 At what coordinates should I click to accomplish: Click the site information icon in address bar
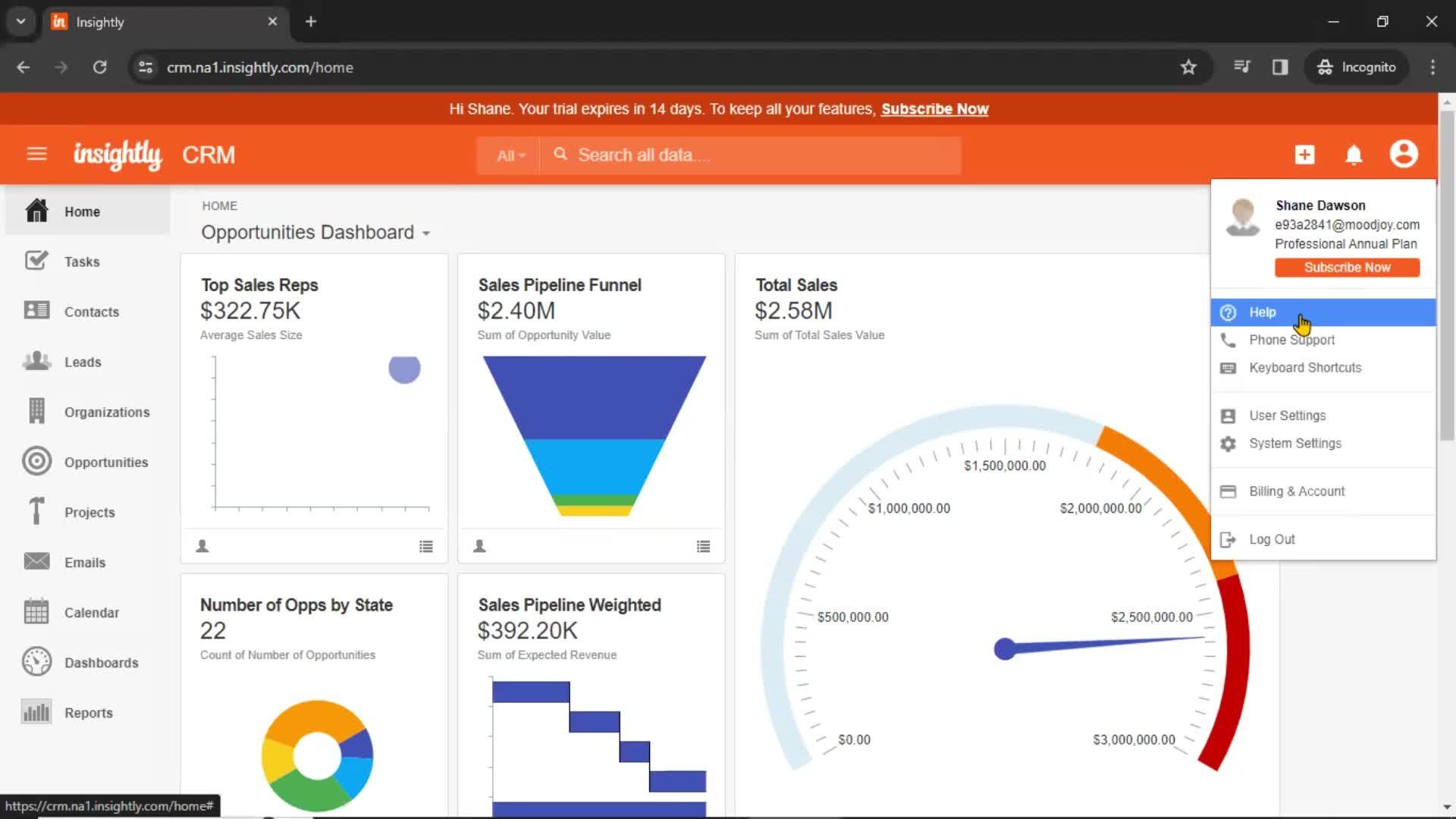pos(146,67)
